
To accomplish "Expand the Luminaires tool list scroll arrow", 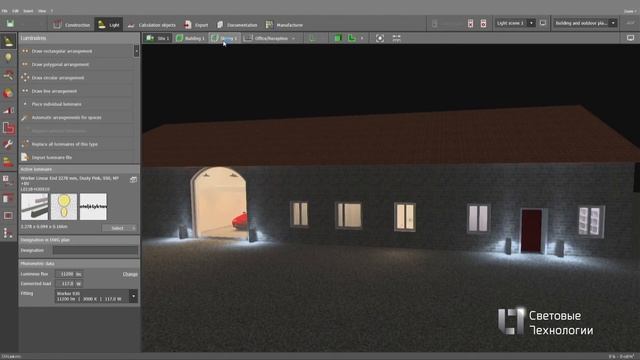I will 136,51.
